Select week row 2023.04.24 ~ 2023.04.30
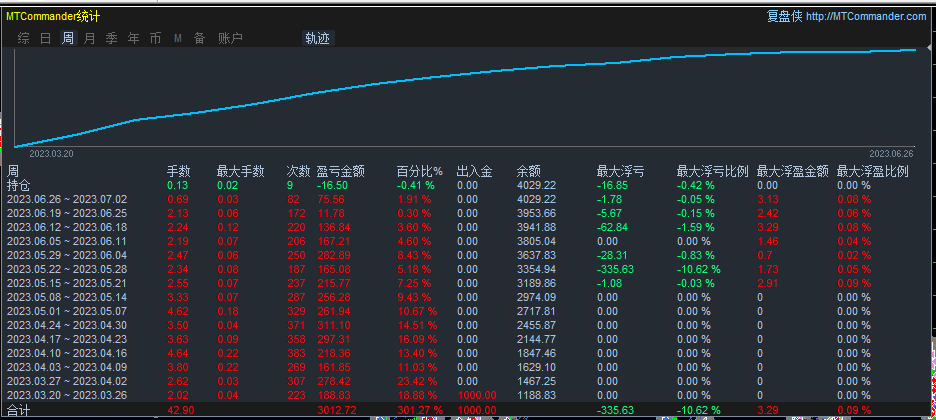 tap(467, 325)
